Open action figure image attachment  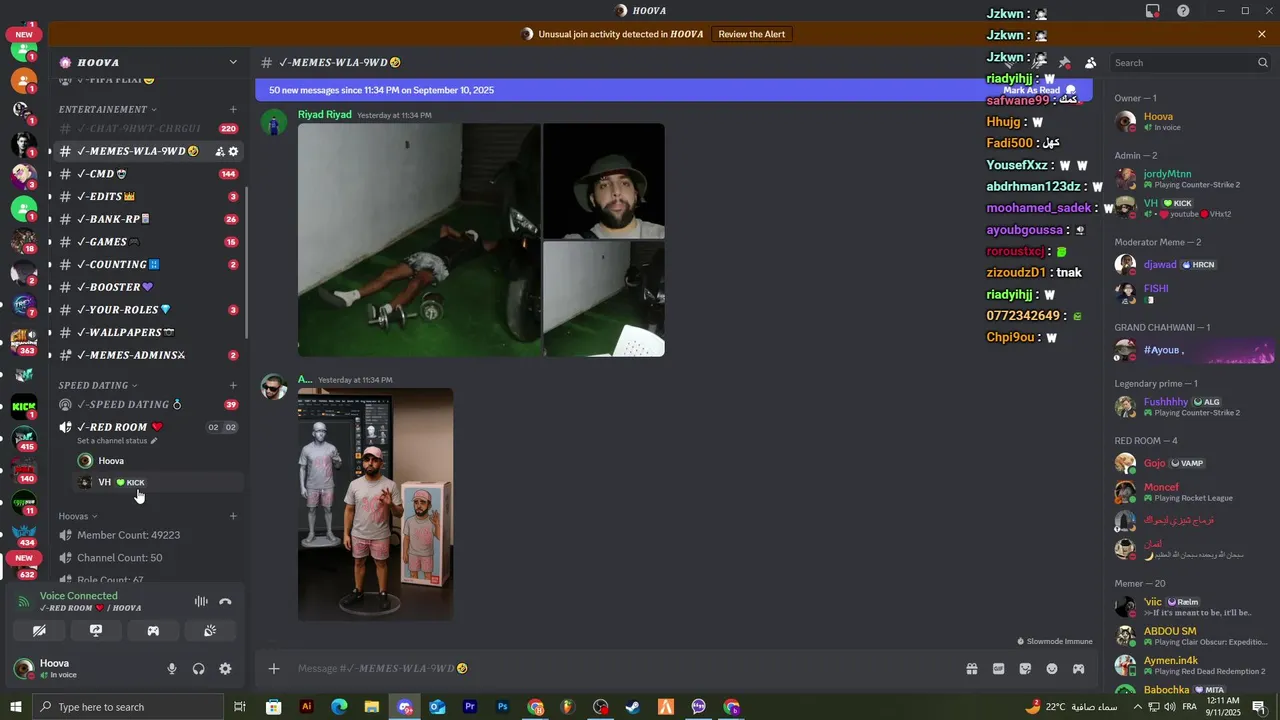(375, 504)
